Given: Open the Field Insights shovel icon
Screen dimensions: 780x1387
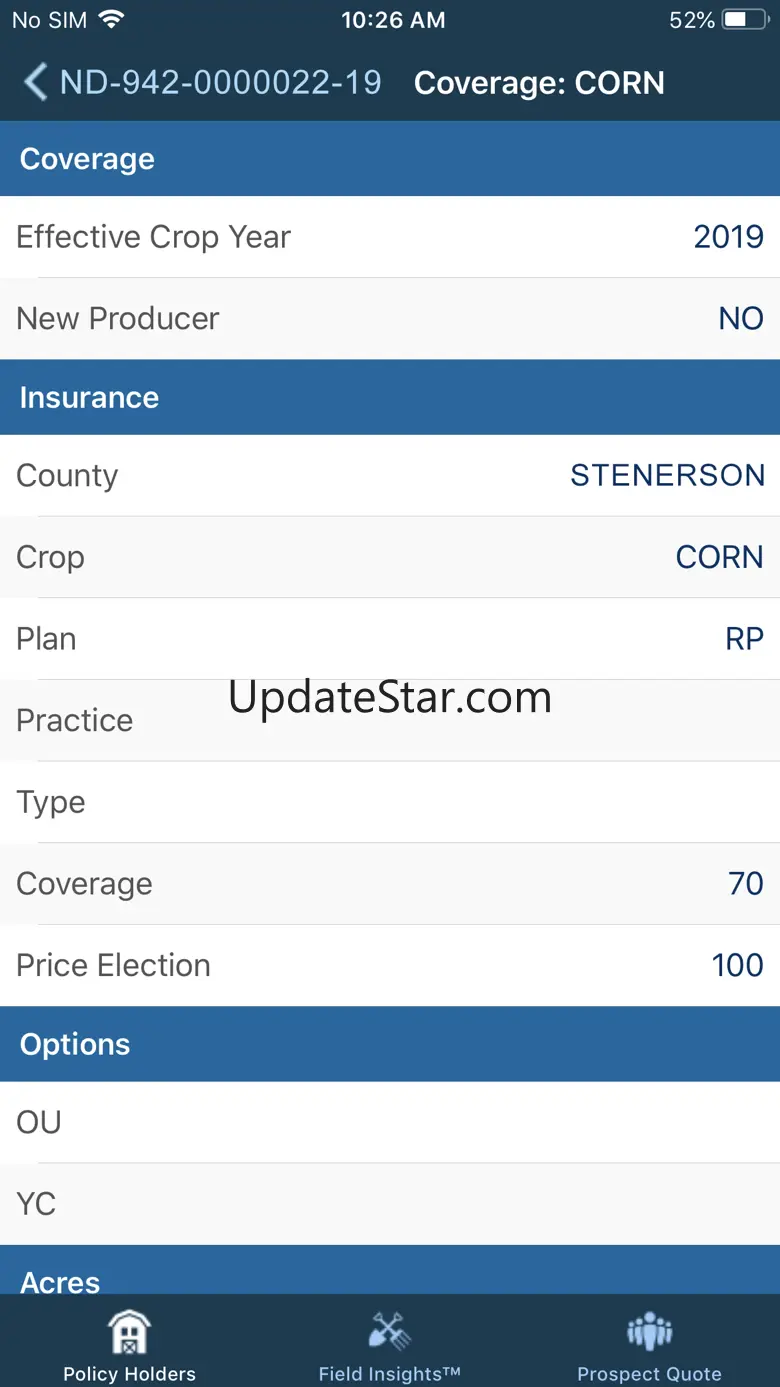Looking at the screenshot, I should click(x=389, y=1332).
